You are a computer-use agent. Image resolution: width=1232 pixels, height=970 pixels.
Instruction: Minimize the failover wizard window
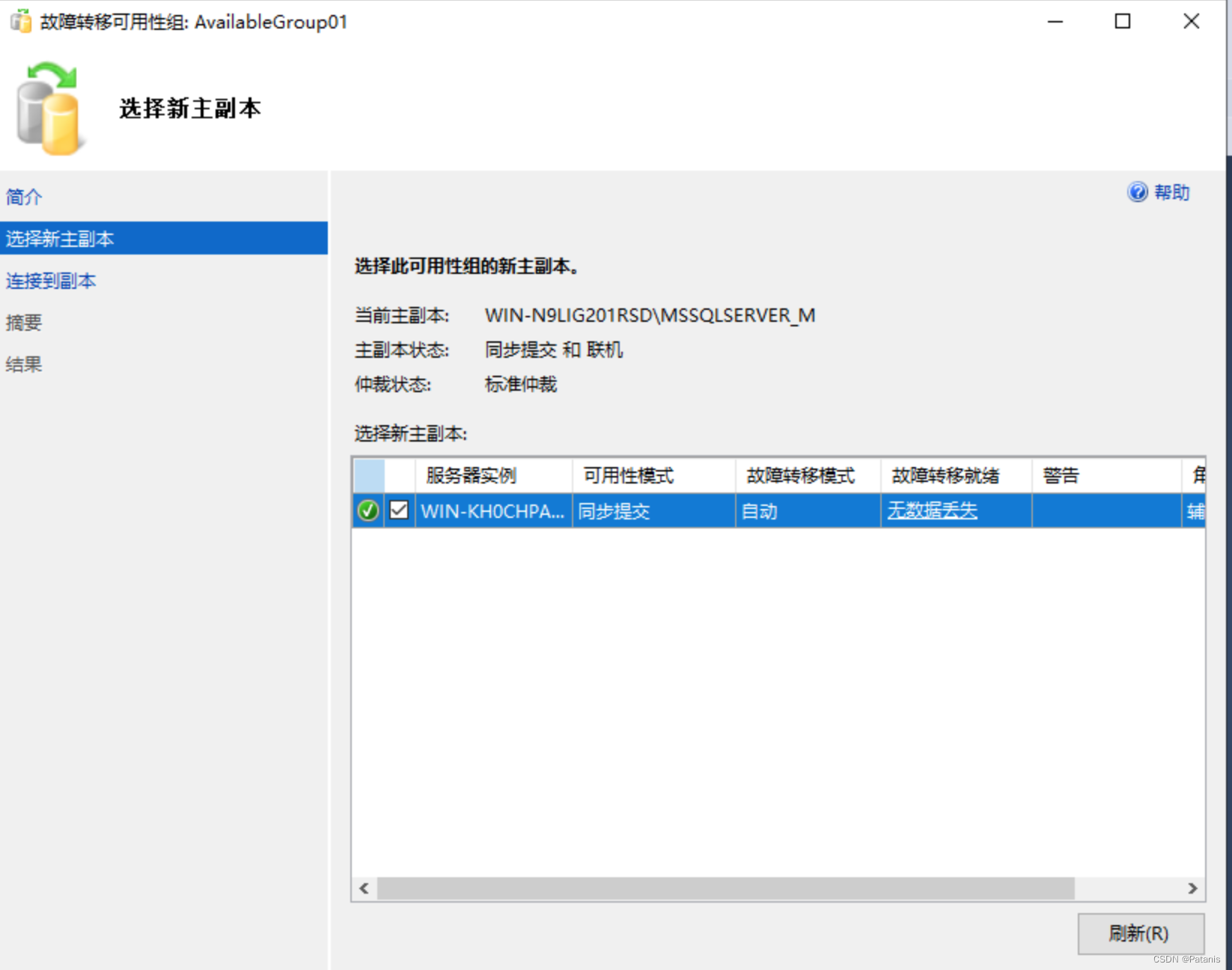coord(1055,22)
